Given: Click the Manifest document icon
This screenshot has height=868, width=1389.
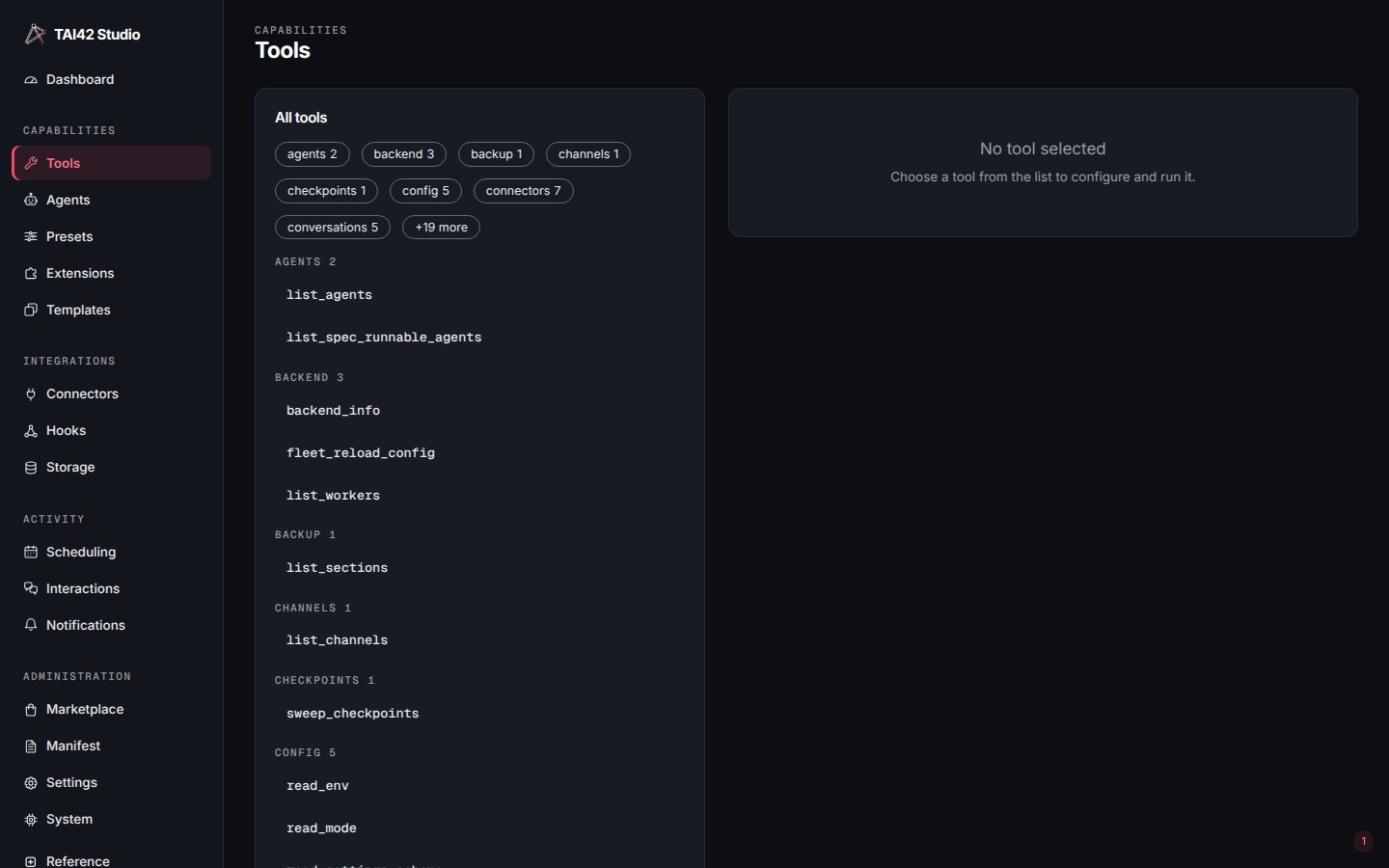Looking at the screenshot, I should point(31,746).
